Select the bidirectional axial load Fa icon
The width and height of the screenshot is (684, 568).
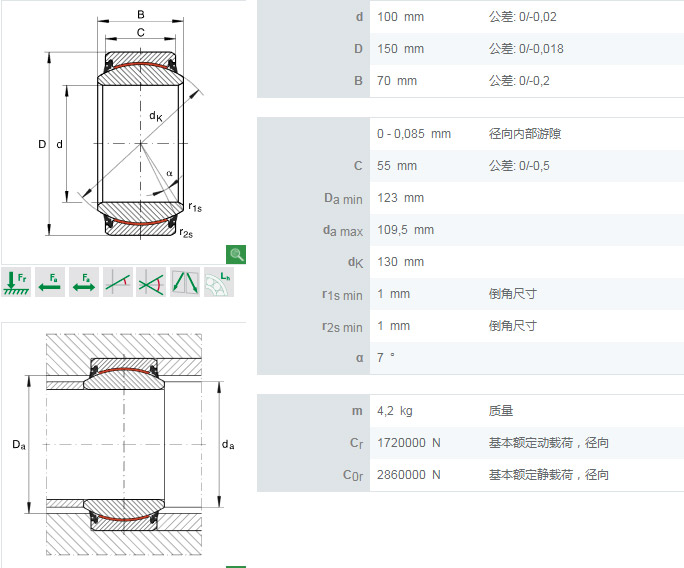tap(84, 282)
